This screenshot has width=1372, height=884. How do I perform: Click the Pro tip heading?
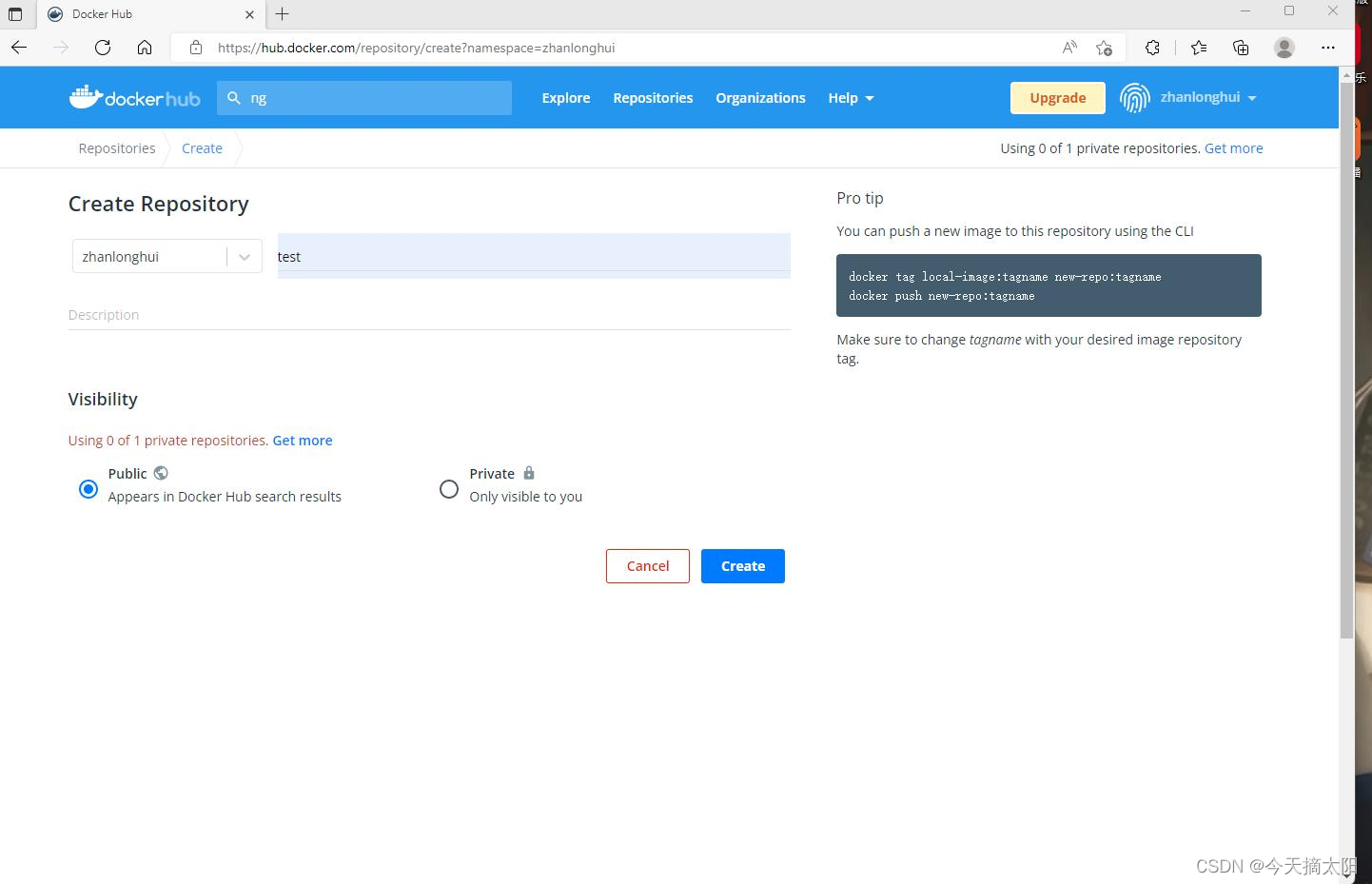point(860,198)
